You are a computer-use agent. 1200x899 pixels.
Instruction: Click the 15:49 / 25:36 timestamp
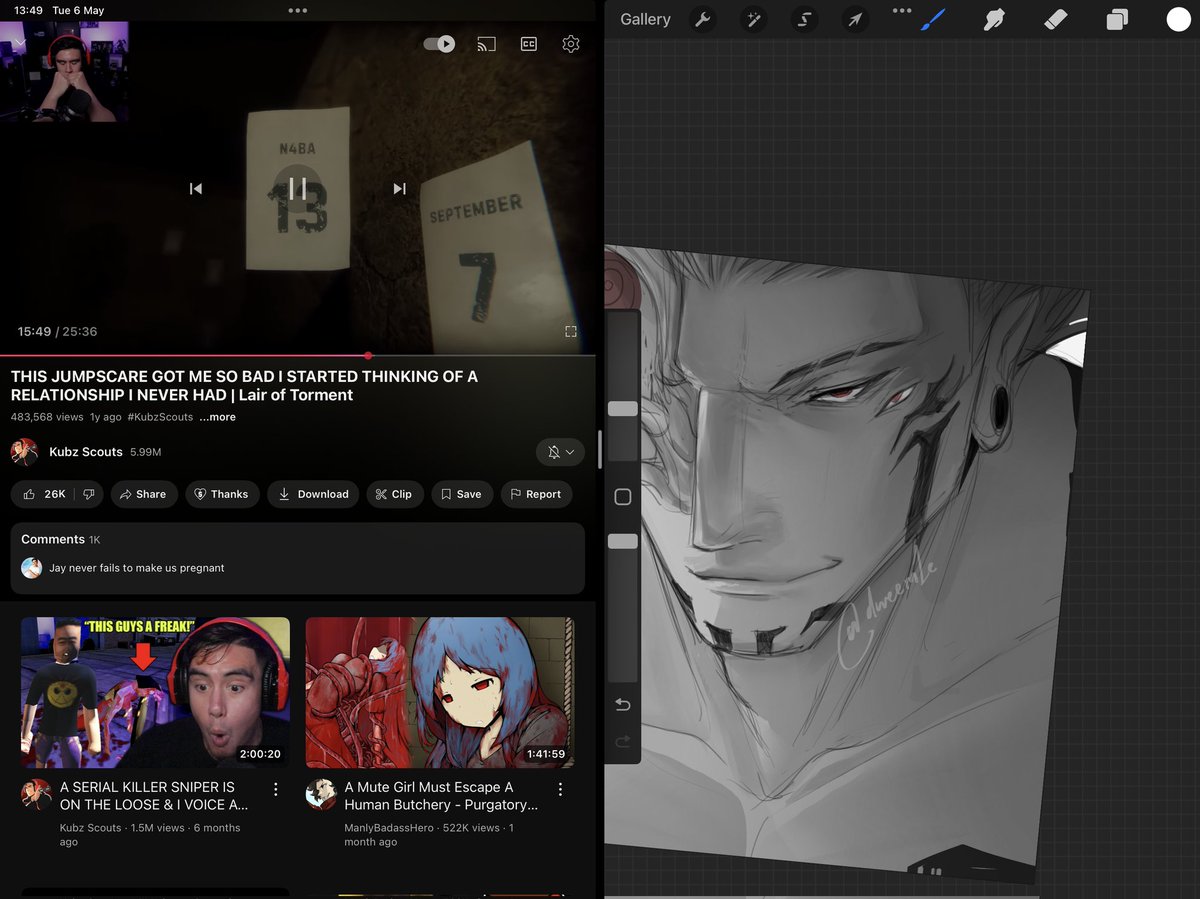point(57,331)
